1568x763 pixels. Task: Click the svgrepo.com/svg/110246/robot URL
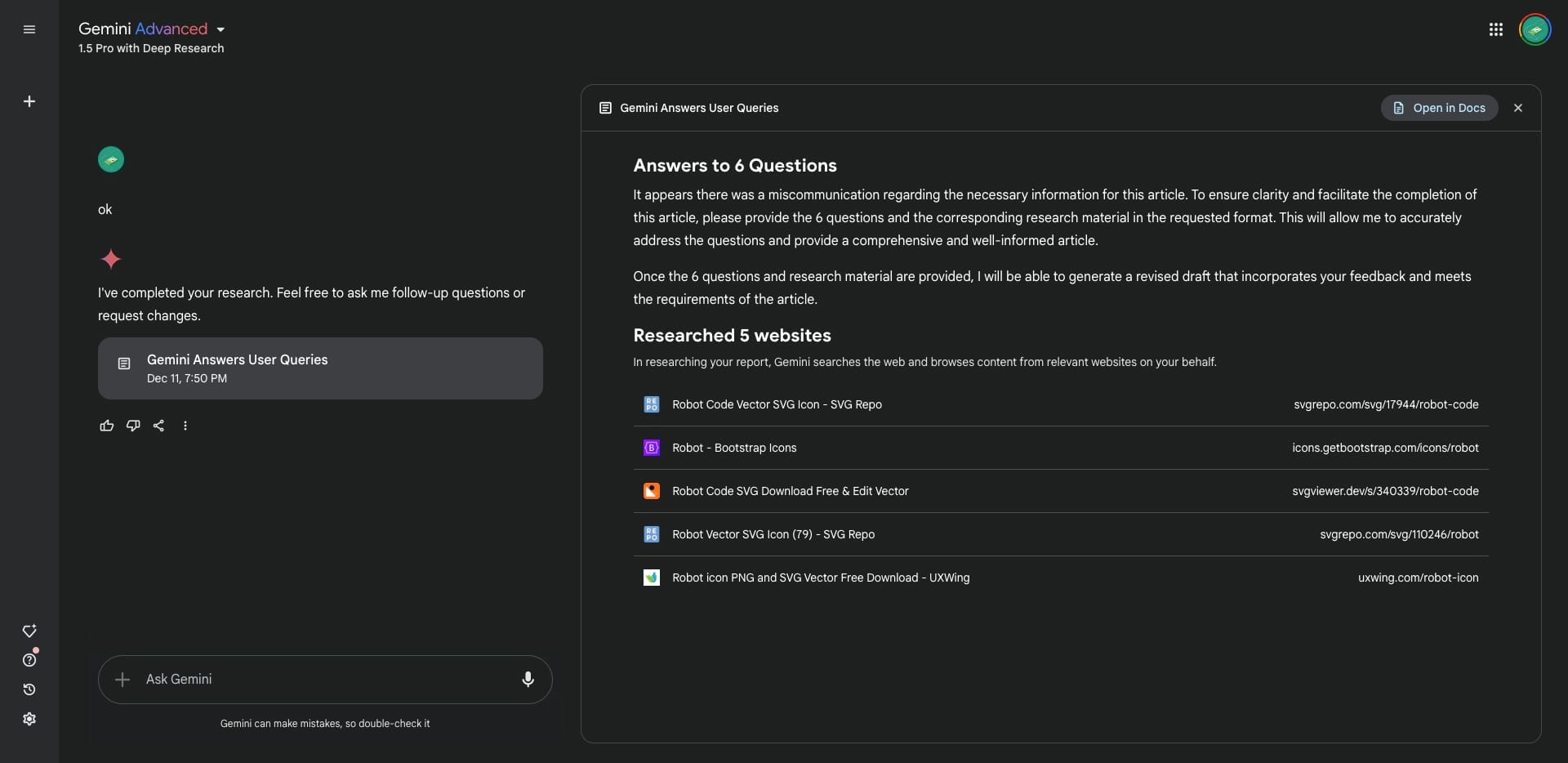click(1399, 534)
